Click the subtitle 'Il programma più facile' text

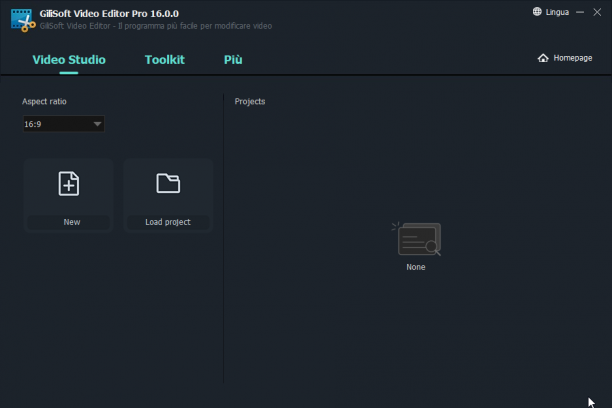coord(158,26)
